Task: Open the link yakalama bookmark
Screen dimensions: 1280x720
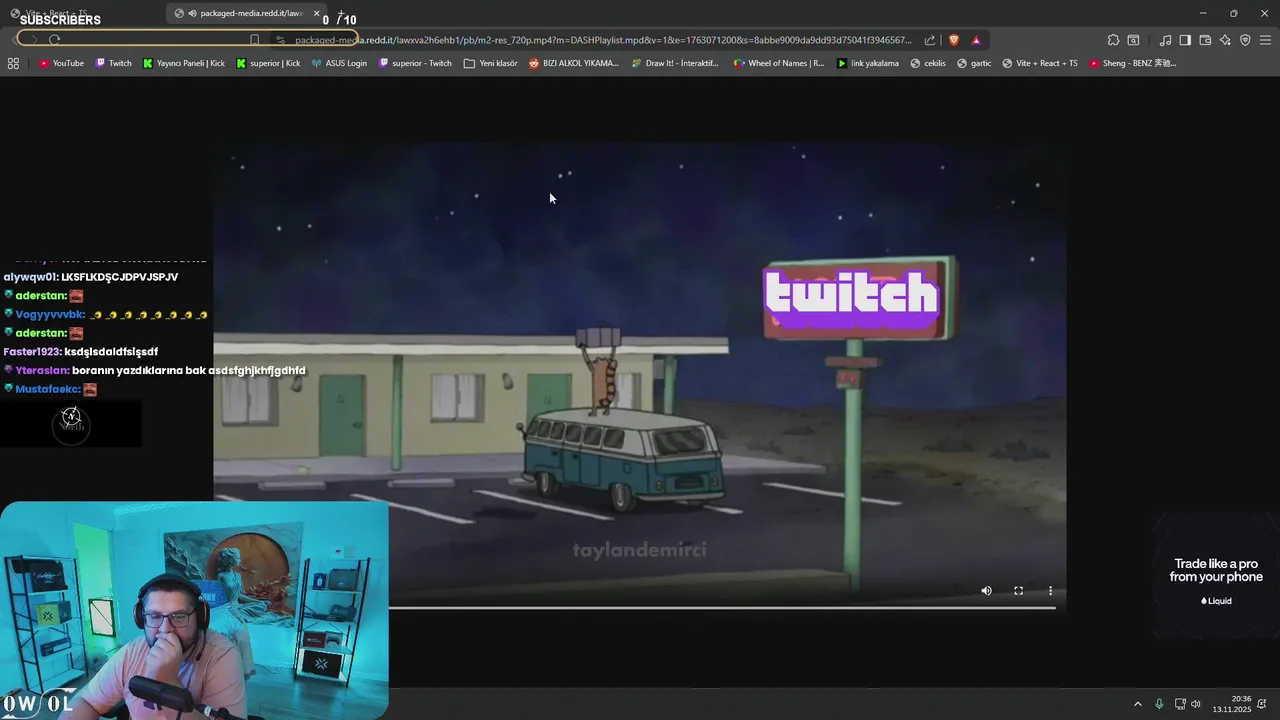Action: click(868, 63)
